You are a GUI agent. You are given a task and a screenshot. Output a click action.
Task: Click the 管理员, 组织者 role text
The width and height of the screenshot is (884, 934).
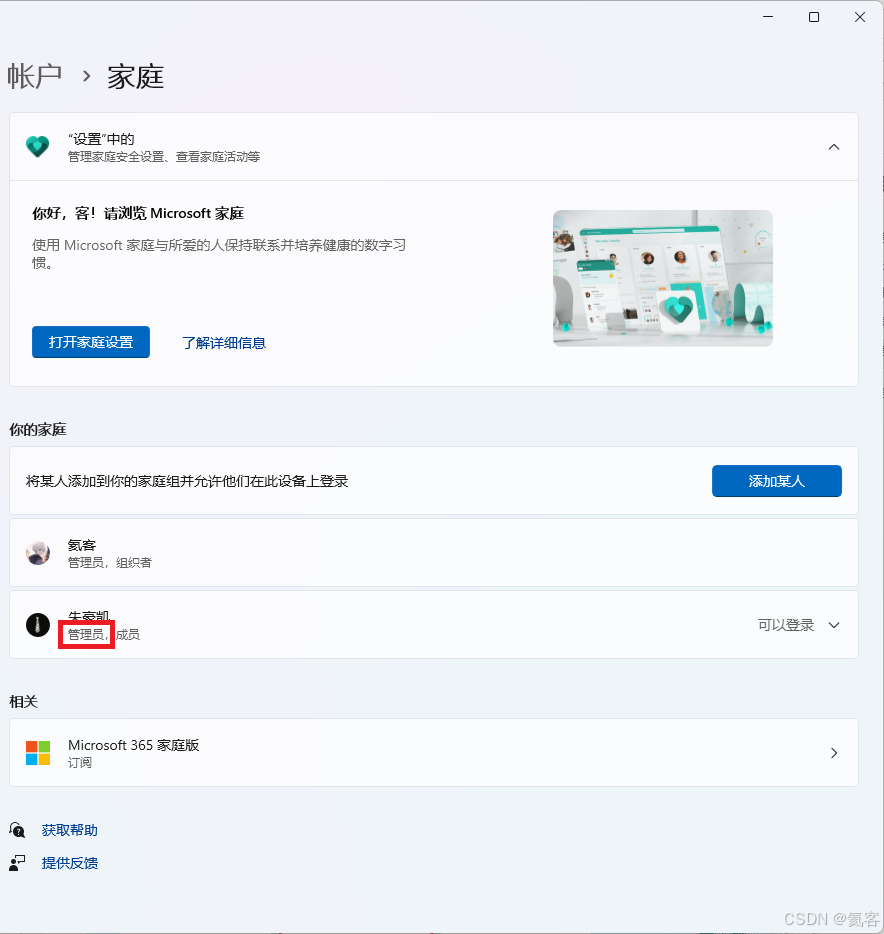coord(110,562)
